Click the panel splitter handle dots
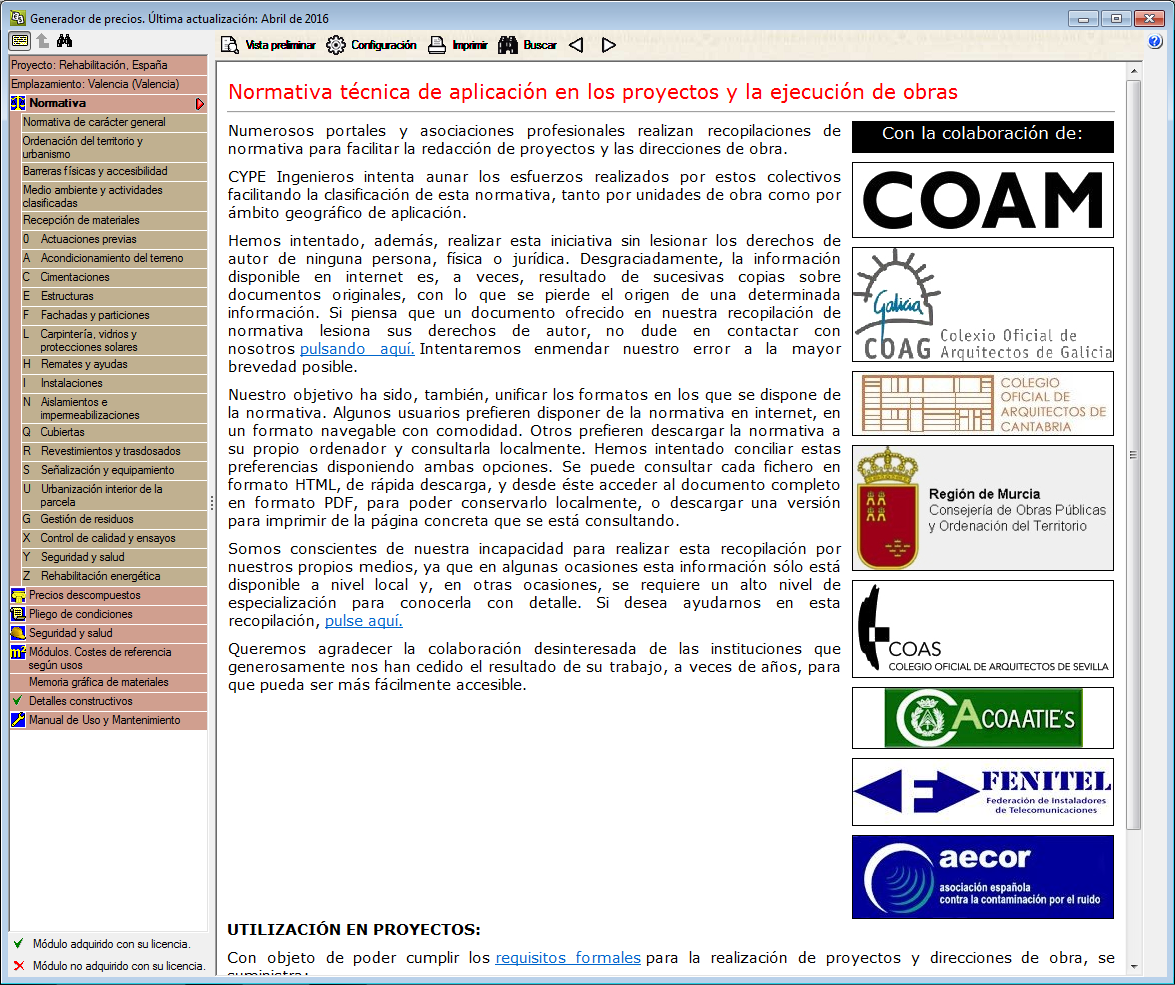The width and height of the screenshot is (1175, 985). 212,503
